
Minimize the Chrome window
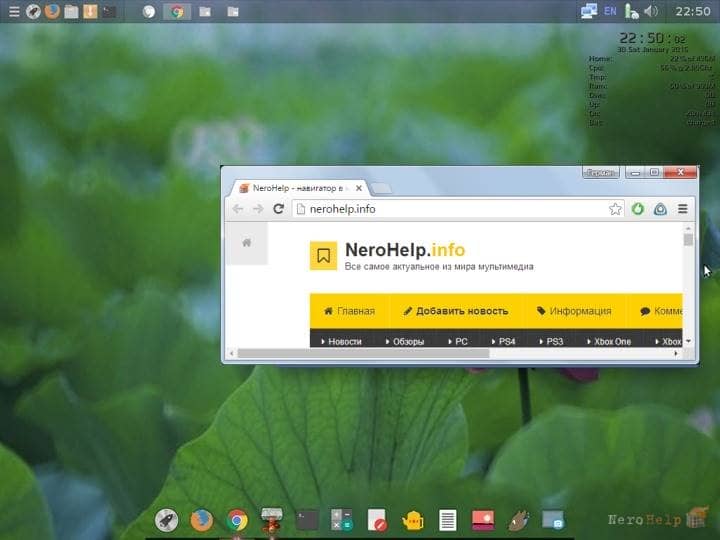636,173
